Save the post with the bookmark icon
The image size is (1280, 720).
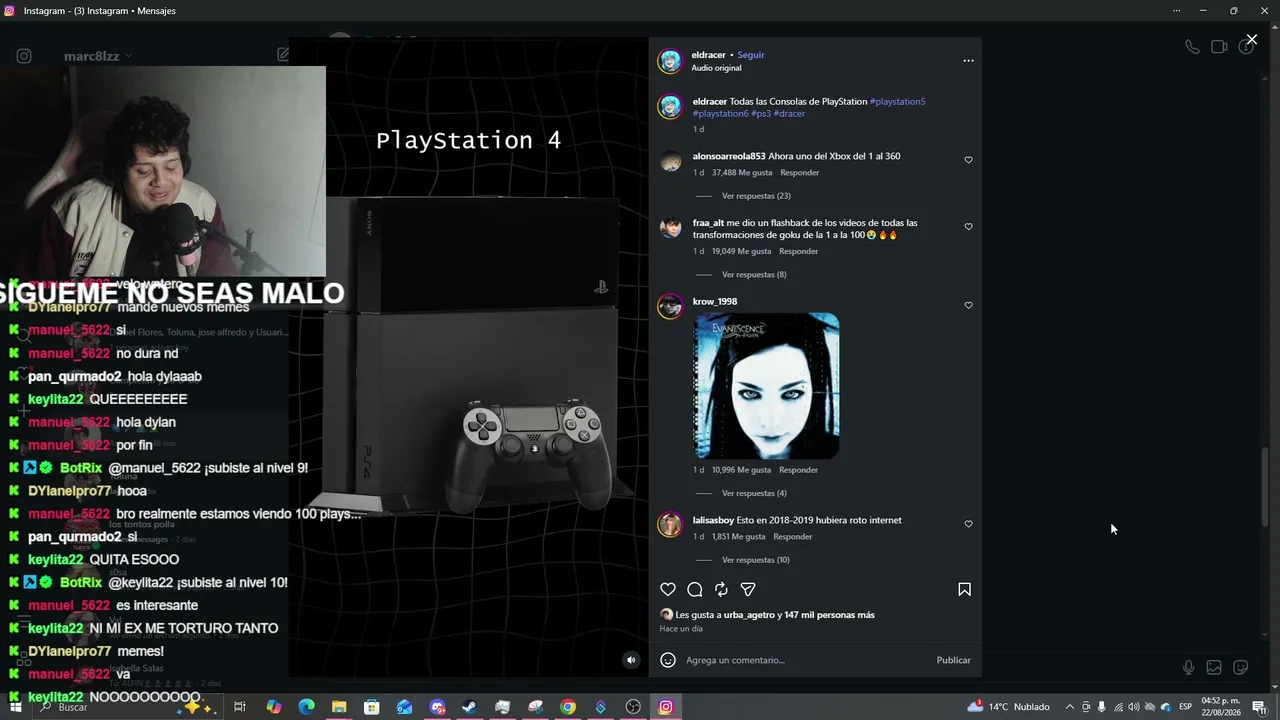pyautogui.click(x=964, y=590)
